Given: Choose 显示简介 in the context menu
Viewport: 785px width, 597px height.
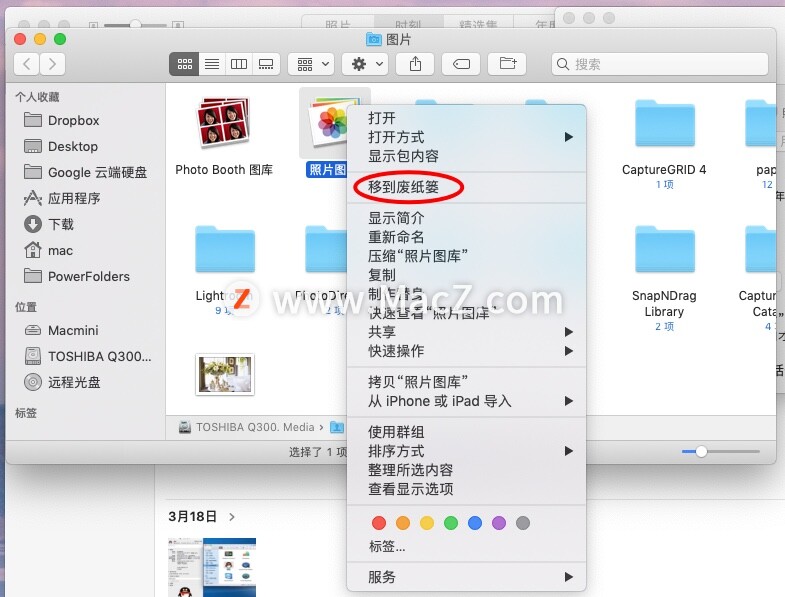Looking at the screenshot, I should pos(466,218).
